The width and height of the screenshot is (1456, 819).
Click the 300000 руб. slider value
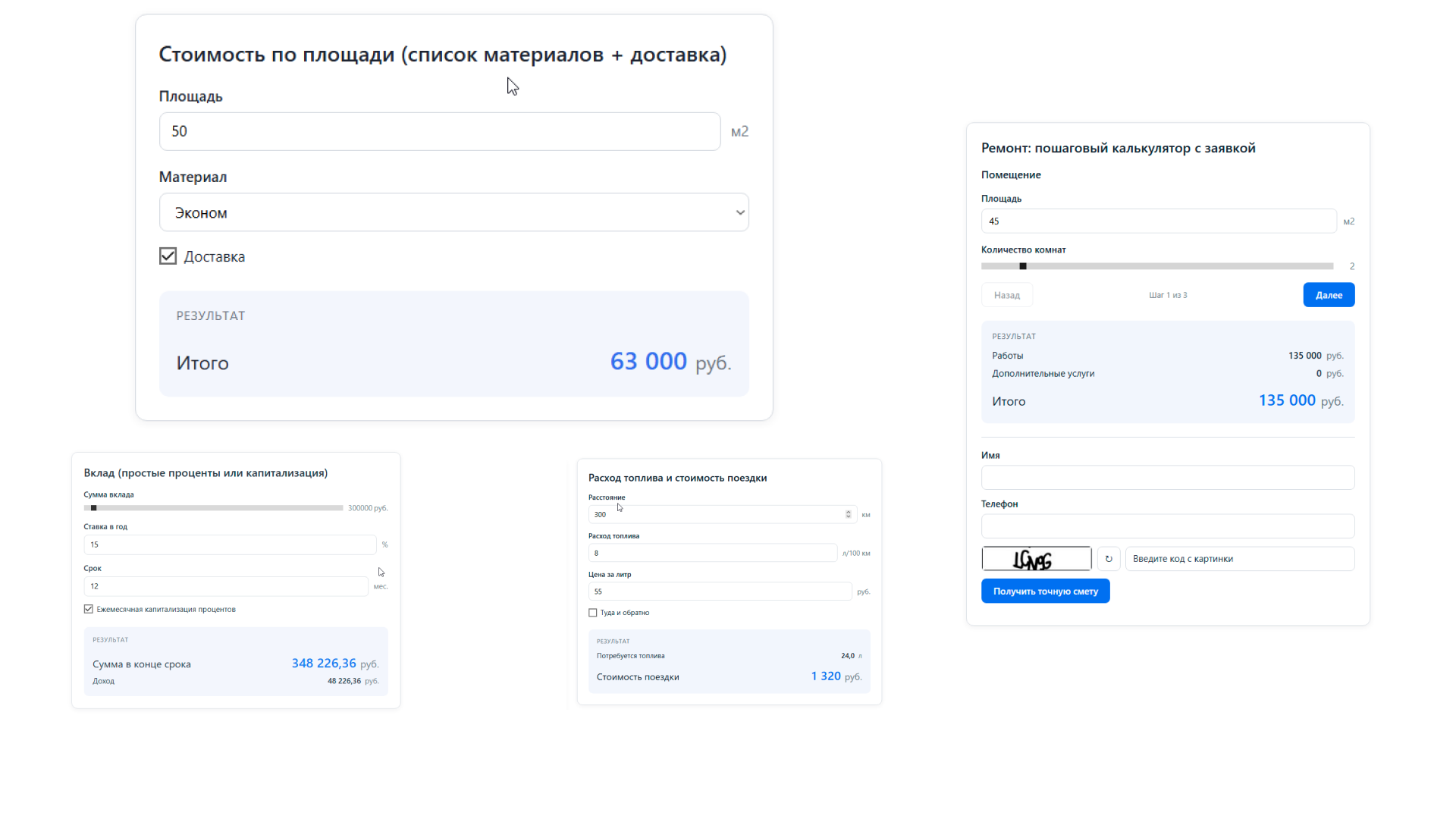coord(368,508)
